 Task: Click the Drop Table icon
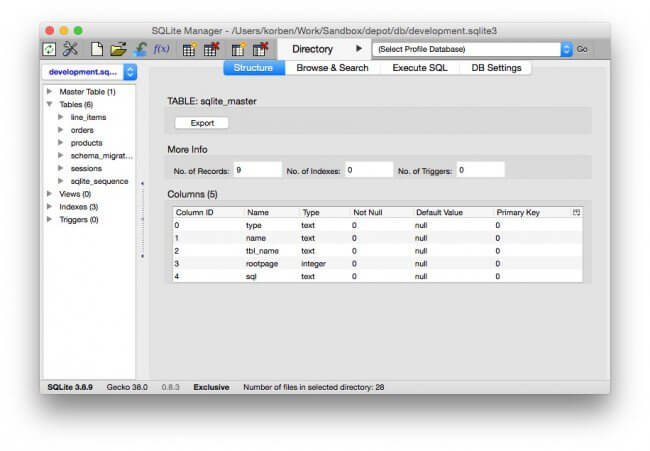(211, 49)
